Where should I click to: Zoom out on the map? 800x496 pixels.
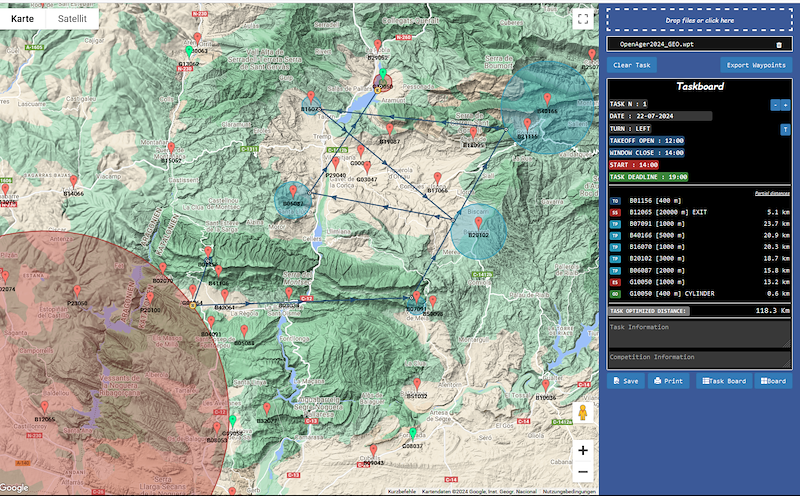(x=583, y=472)
